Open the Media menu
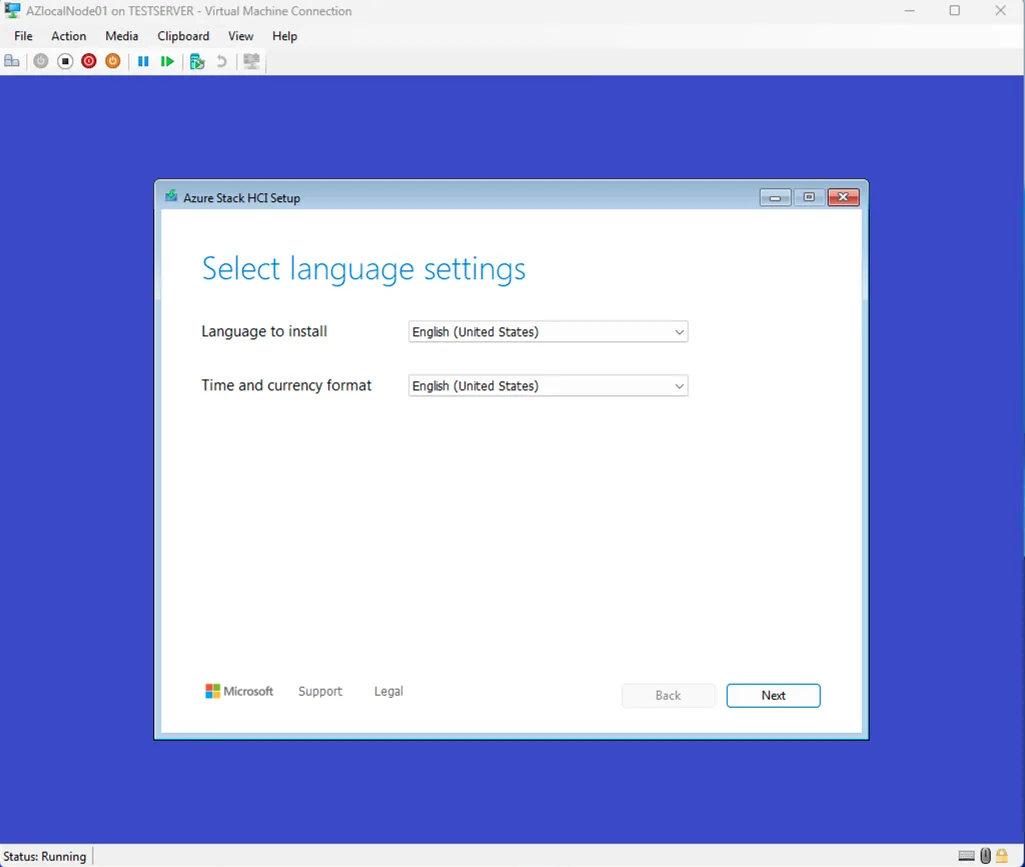This screenshot has width=1025, height=867. point(122,36)
